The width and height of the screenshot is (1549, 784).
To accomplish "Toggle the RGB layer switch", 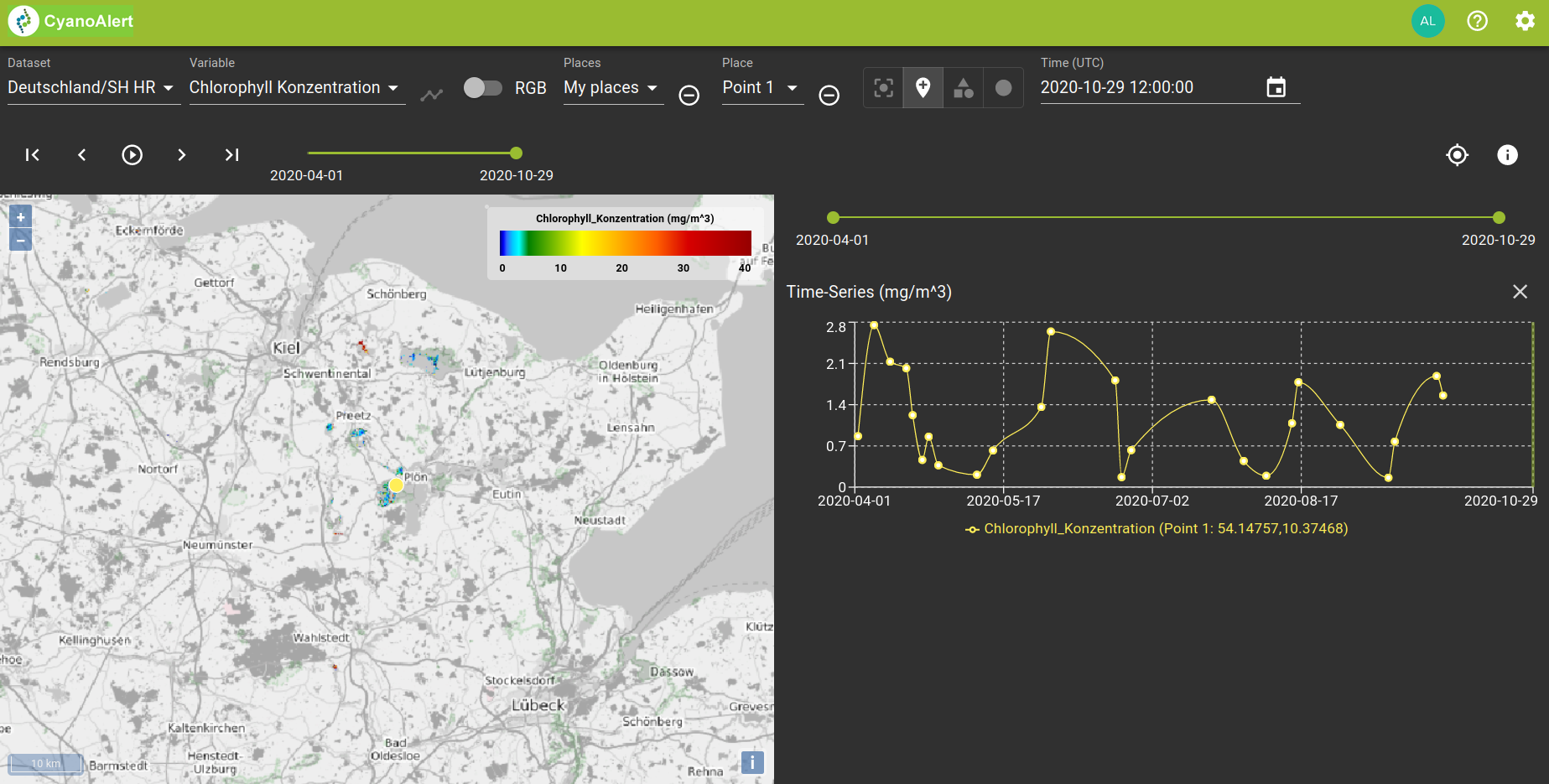I will (x=483, y=87).
